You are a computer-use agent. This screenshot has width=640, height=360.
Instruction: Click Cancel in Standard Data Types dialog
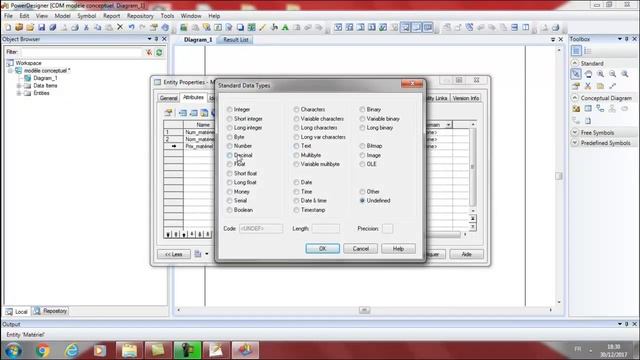pyautogui.click(x=360, y=249)
